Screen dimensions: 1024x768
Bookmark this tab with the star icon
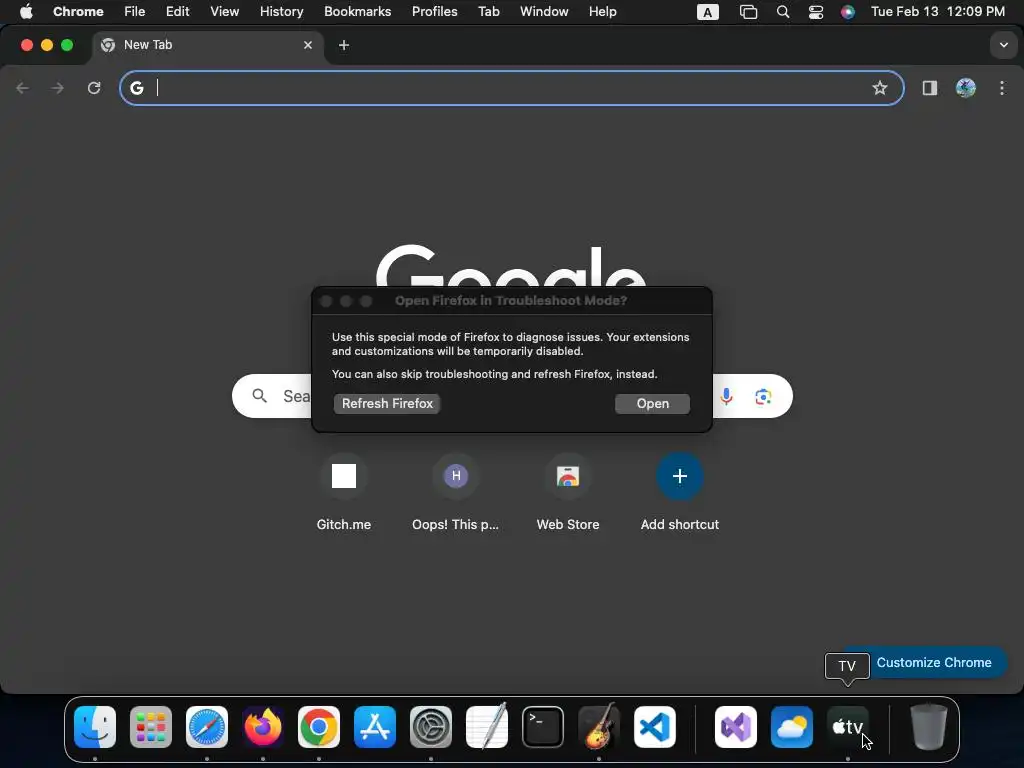880,88
